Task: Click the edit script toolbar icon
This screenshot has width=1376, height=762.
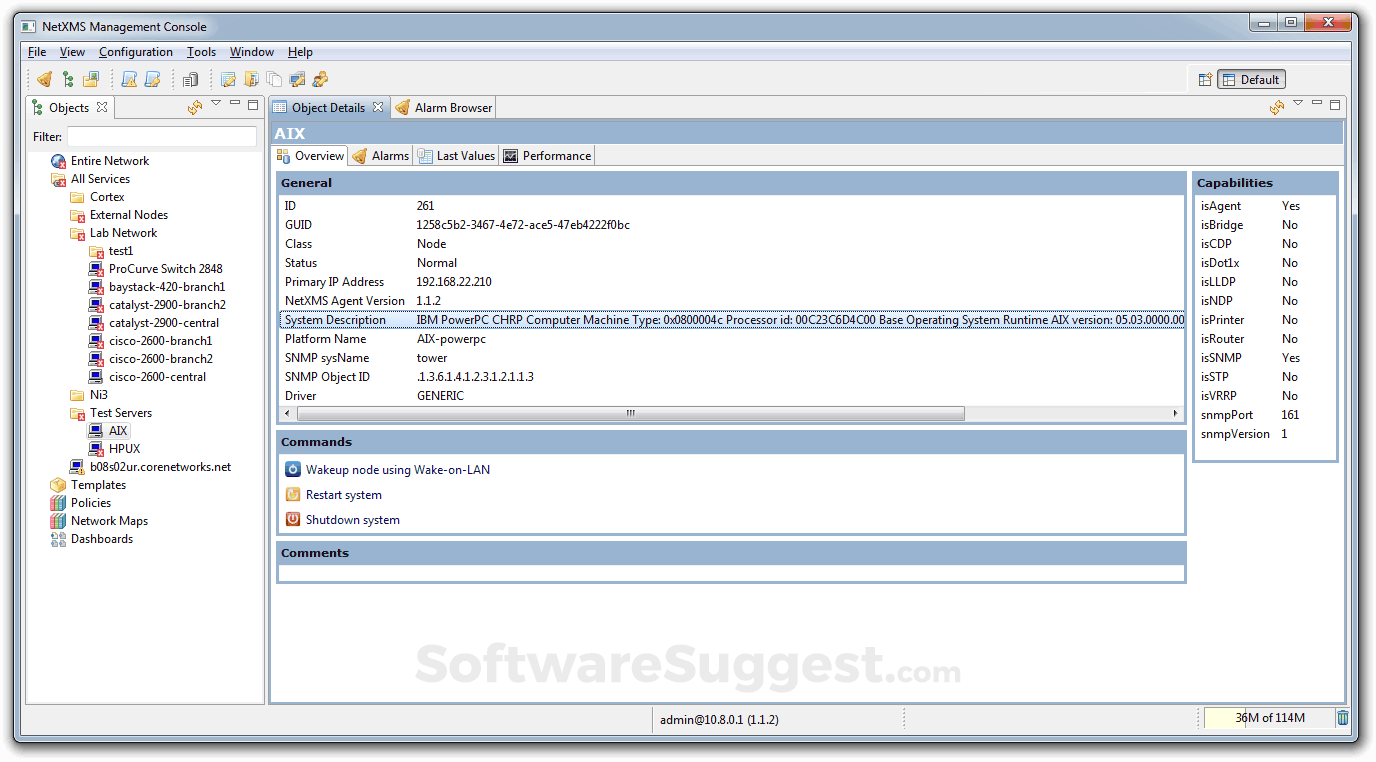Action: (151, 78)
